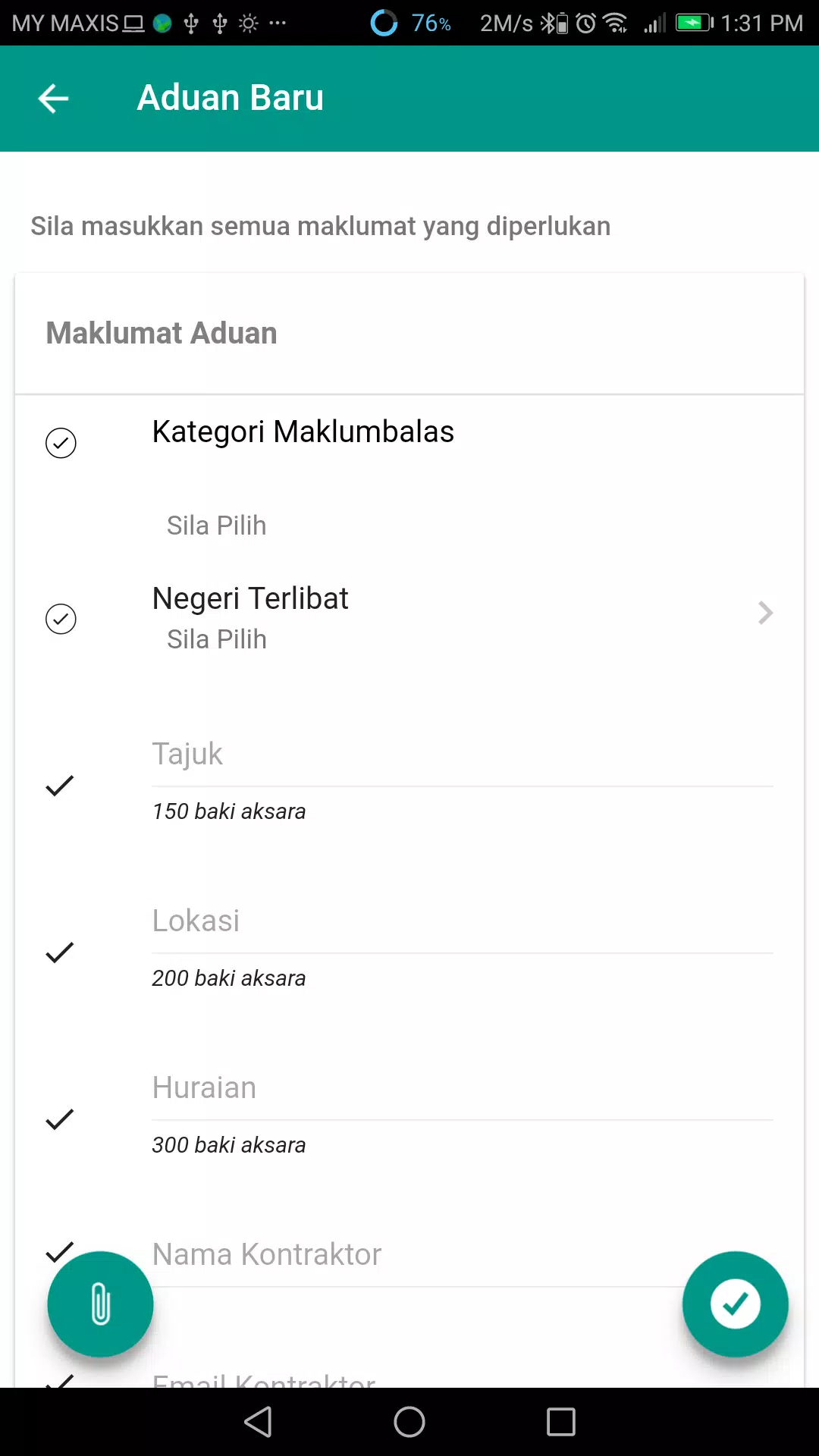The height and width of the screenshot is (1456, 819).
Task: Toggle circled check beside Negeri Terlibat
Action: 61,619
